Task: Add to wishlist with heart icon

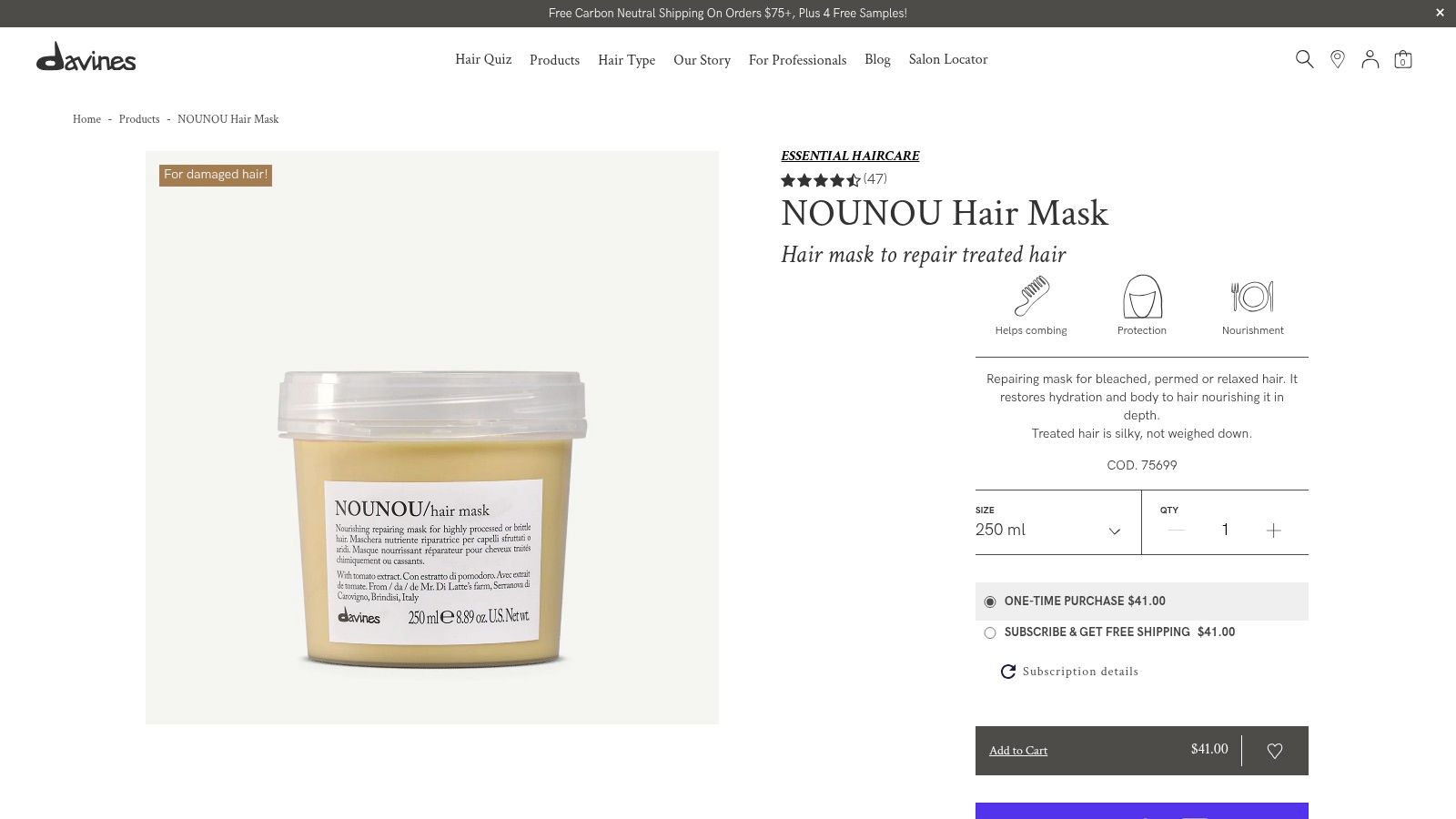Action: [x=1275, y=751]
